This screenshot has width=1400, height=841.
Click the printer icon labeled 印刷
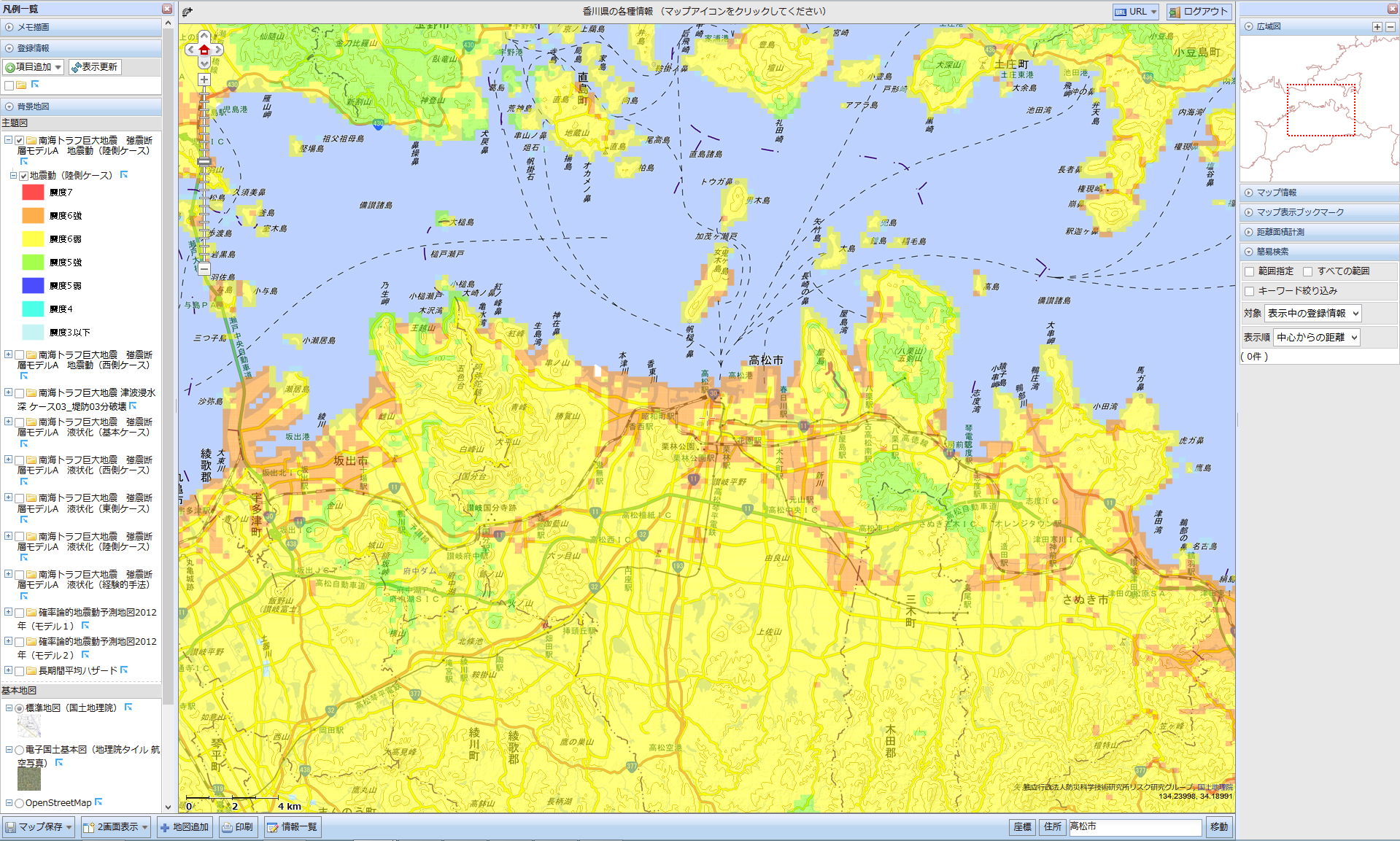237,827
